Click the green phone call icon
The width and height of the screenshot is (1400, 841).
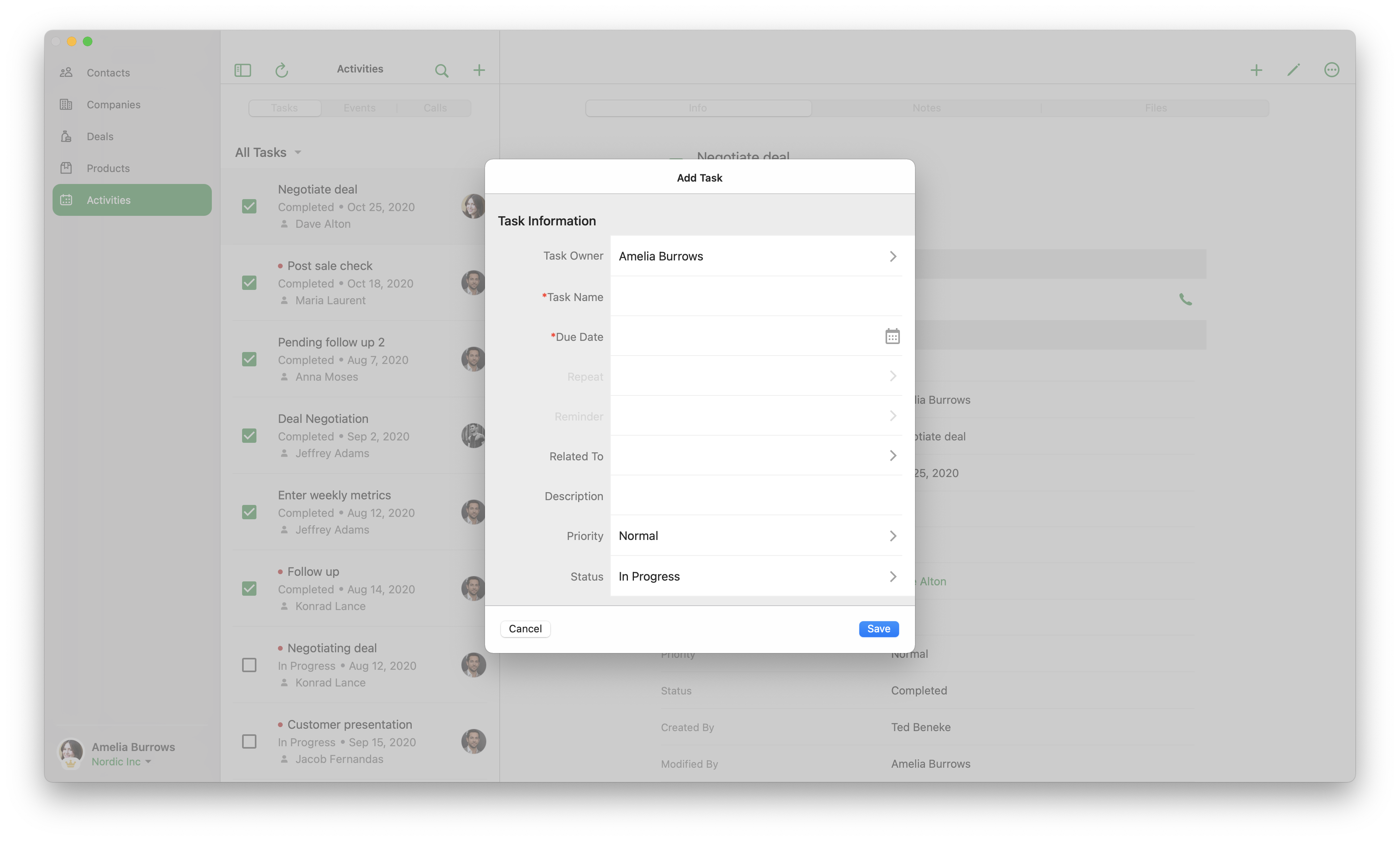[1185, 299]
